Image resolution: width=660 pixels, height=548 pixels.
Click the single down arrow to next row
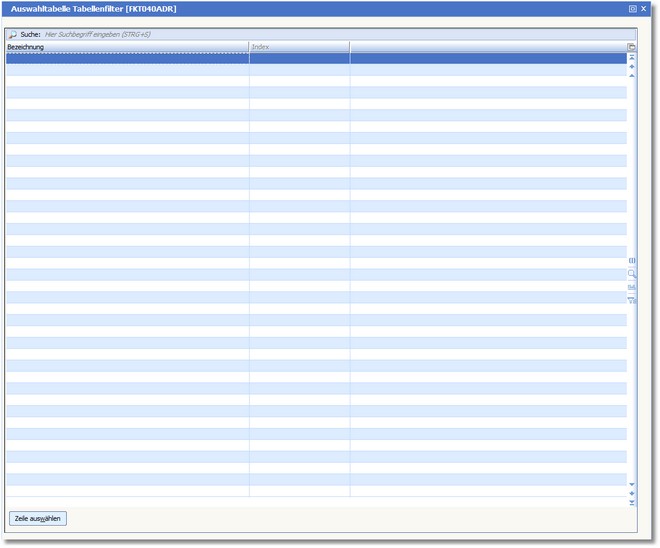coord(632,484)
